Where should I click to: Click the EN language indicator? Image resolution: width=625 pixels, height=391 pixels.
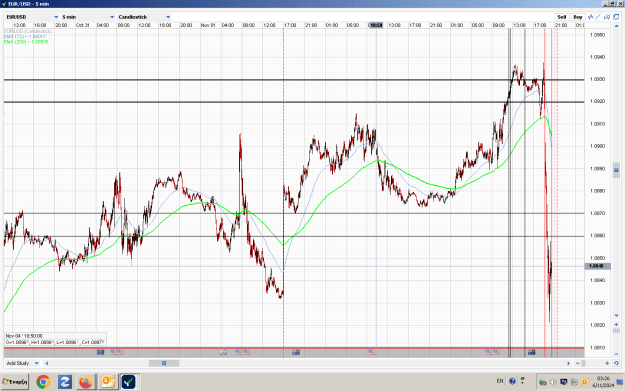[x=500, y=381]
